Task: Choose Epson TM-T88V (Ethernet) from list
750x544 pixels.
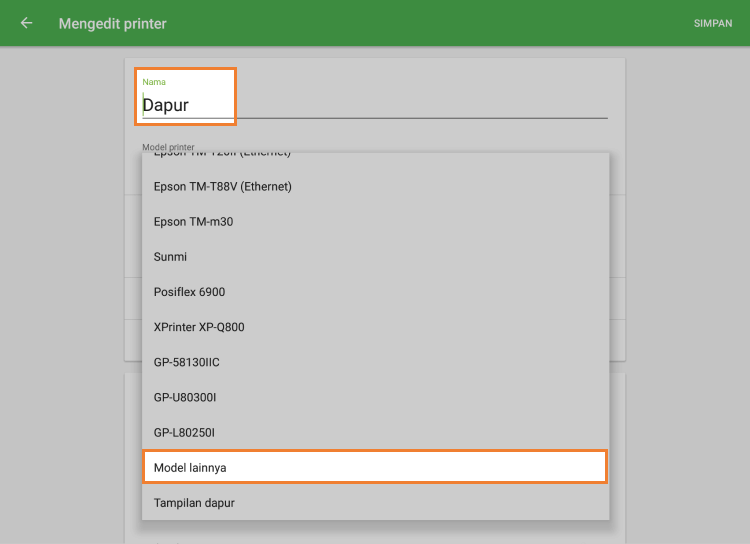Action: tap(222, 186)
